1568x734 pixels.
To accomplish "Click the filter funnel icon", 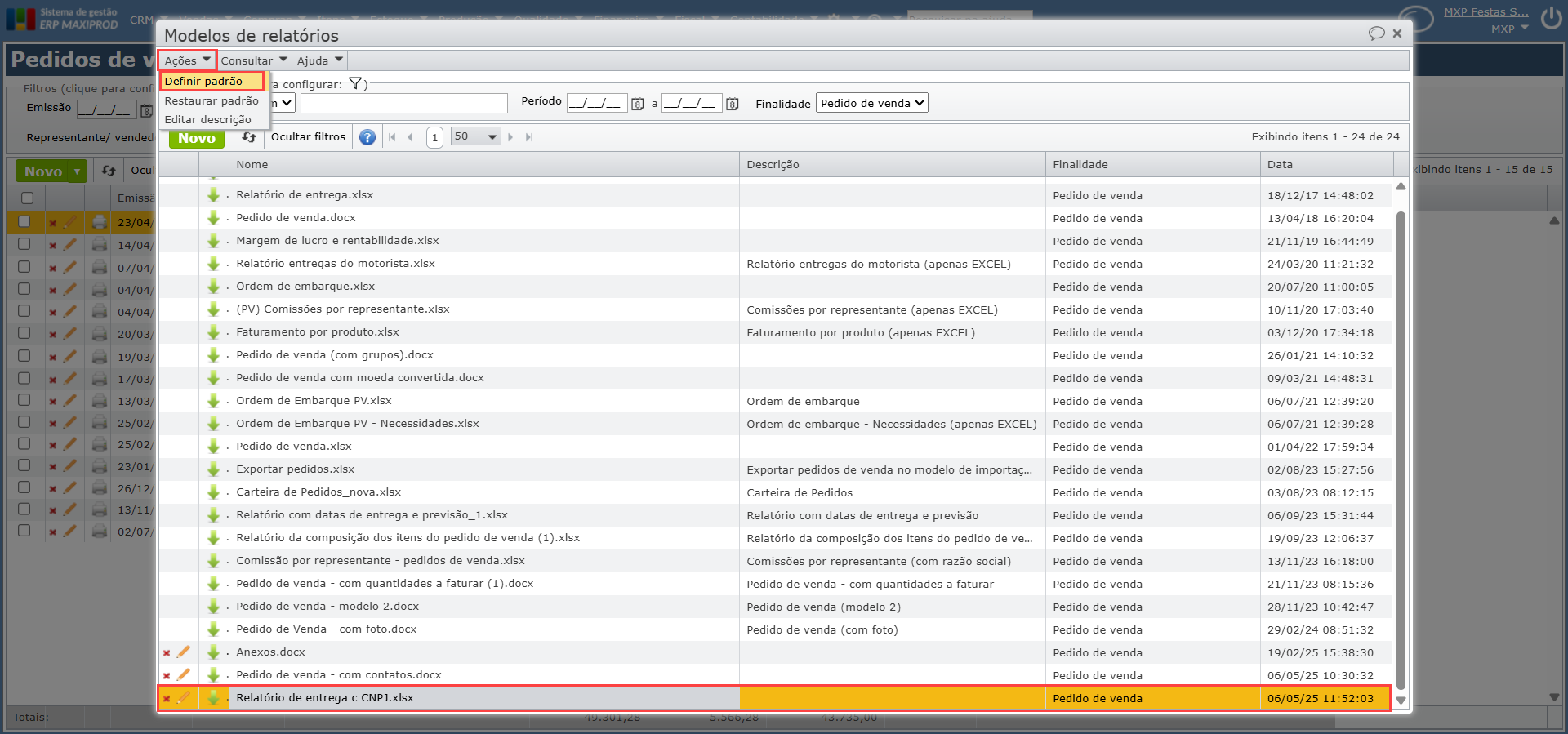I will [x=355, y=83].
